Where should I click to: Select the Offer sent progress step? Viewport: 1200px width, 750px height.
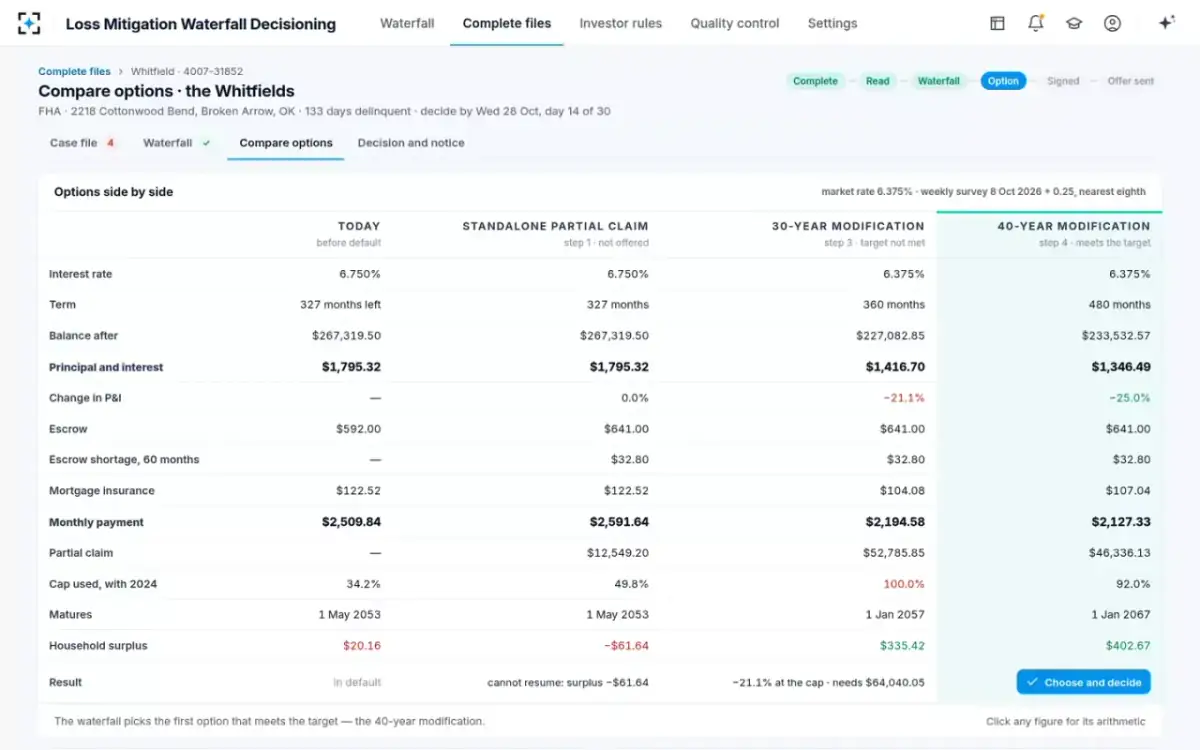[x=1131, y=81]
